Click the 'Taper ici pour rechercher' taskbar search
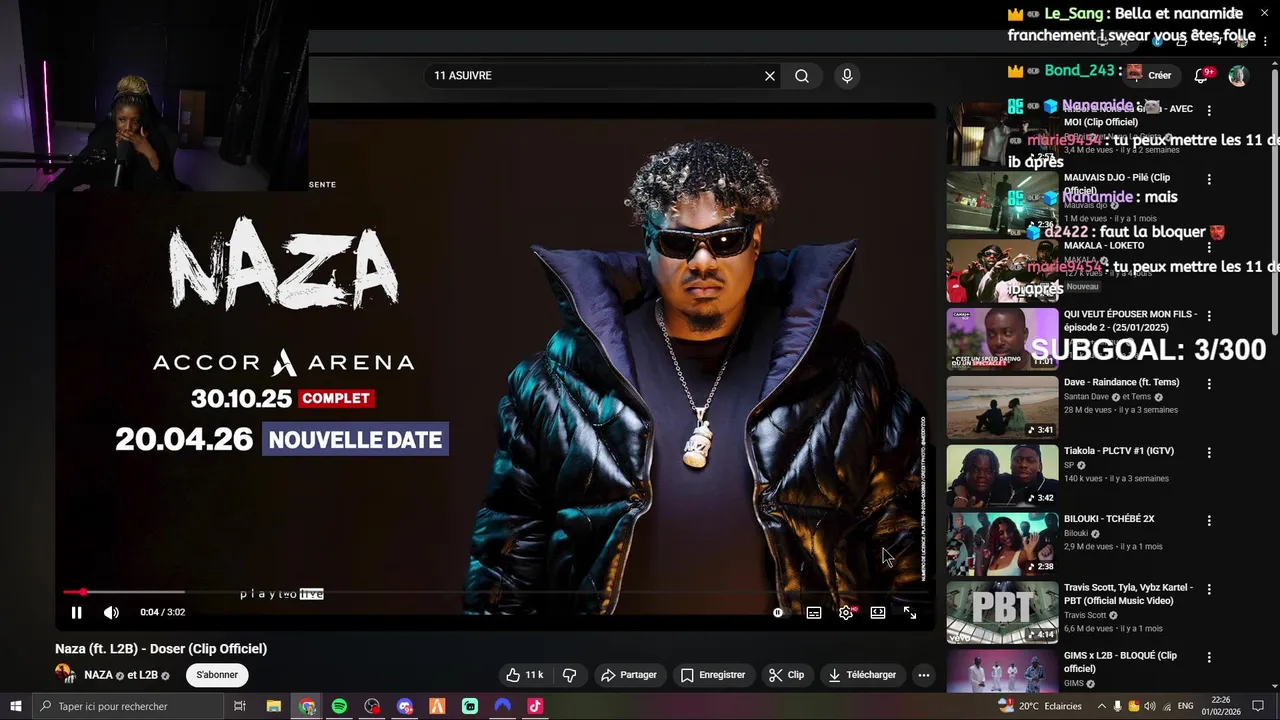This screenshot has width=1280, height=720. coord(126,706)
